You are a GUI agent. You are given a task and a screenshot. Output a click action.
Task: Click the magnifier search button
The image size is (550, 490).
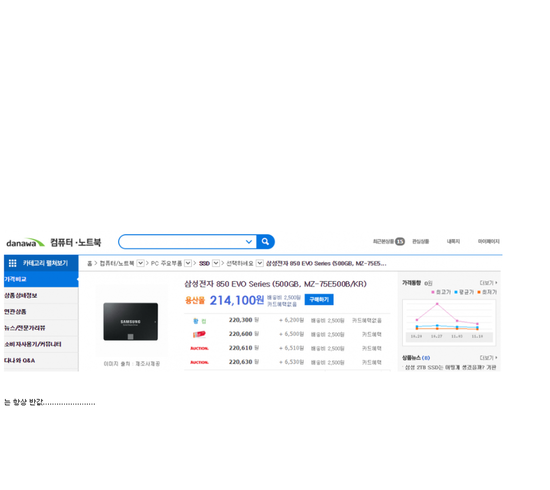tap(265, 242)
